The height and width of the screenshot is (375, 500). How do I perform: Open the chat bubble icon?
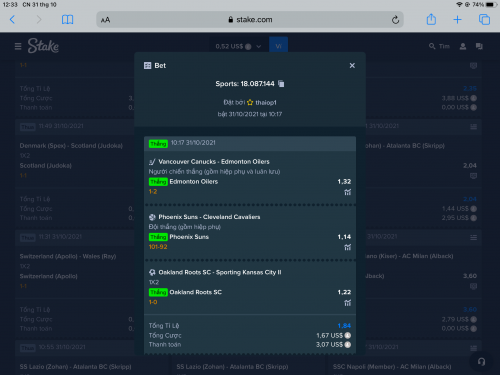[x=479, y=46]
